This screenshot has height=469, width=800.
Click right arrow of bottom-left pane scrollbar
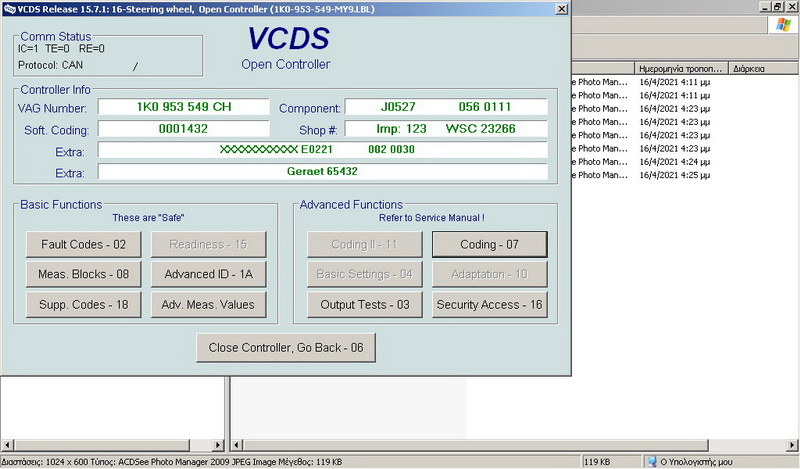click(x=218, y=445)
